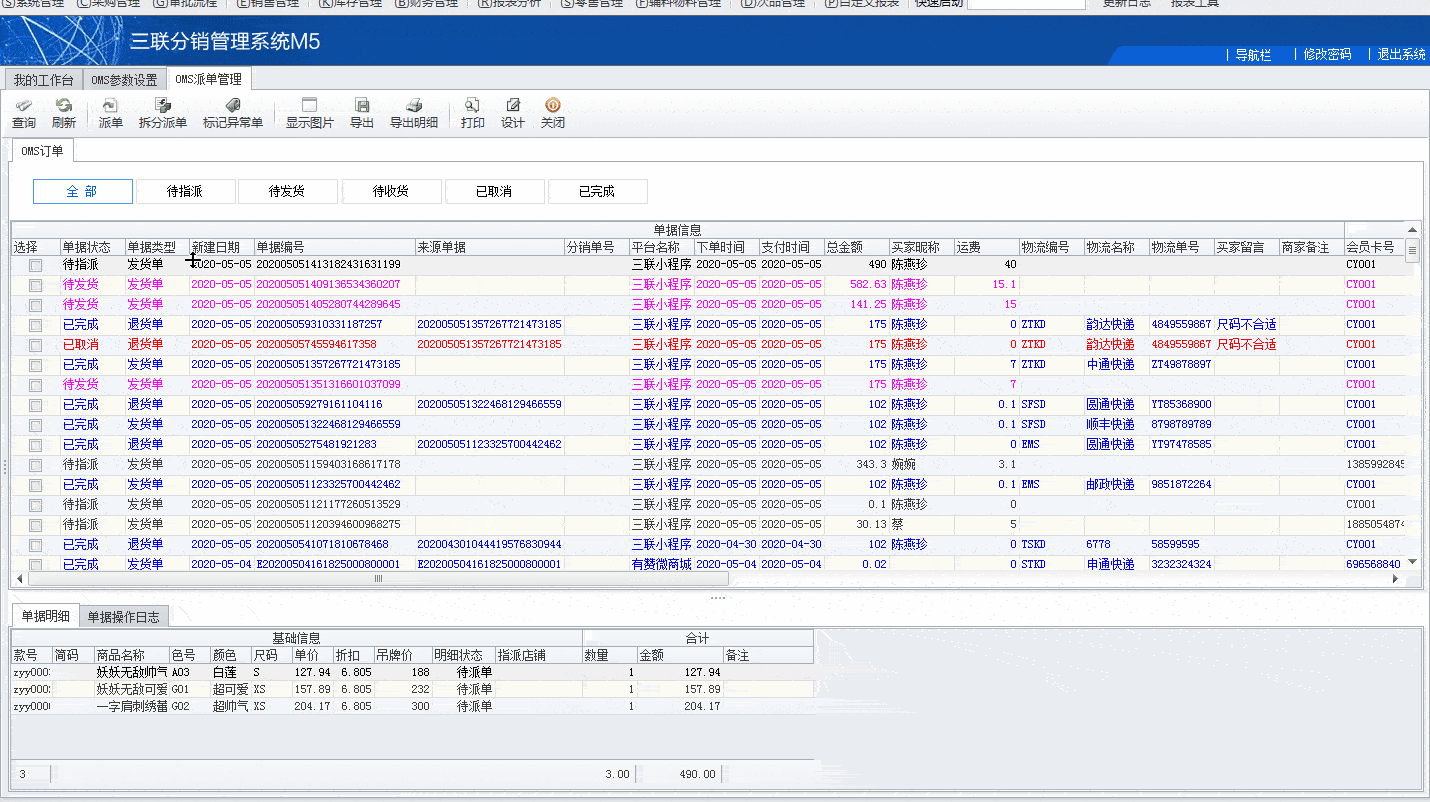
Task: Open the 单据明细 tab
Action: coord(45,616)
